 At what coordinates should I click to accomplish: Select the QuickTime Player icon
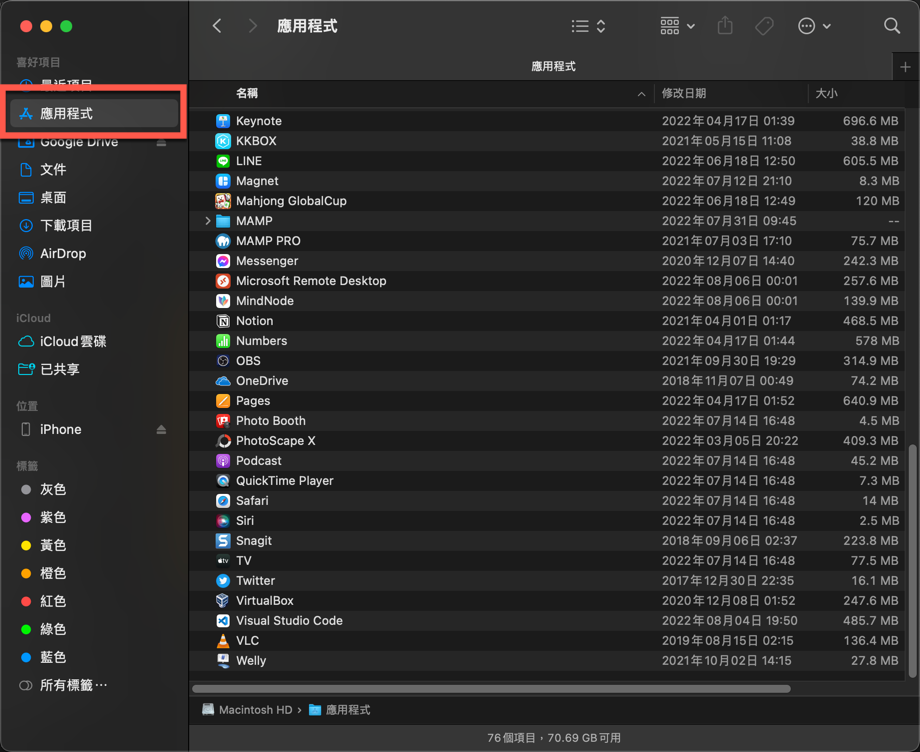[x=222, y=480]
